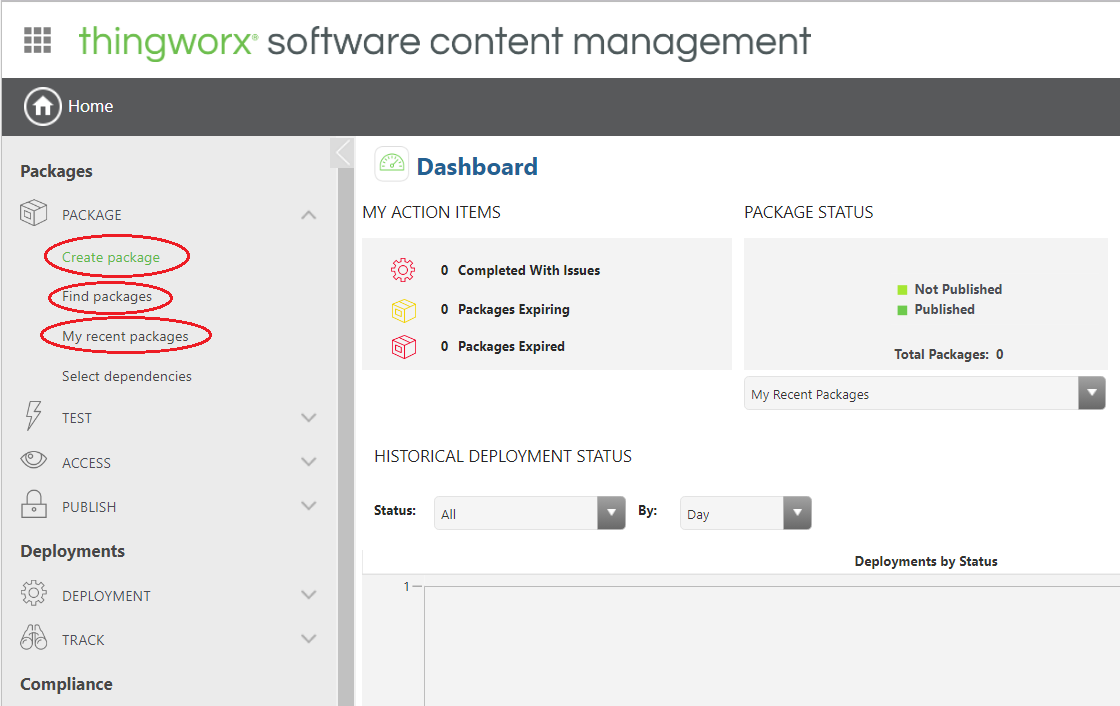Image resolution: width=1120 pixels, height=706 pixels.
Task: Click the ACCESS eye icon
Action: click(33, 461)
